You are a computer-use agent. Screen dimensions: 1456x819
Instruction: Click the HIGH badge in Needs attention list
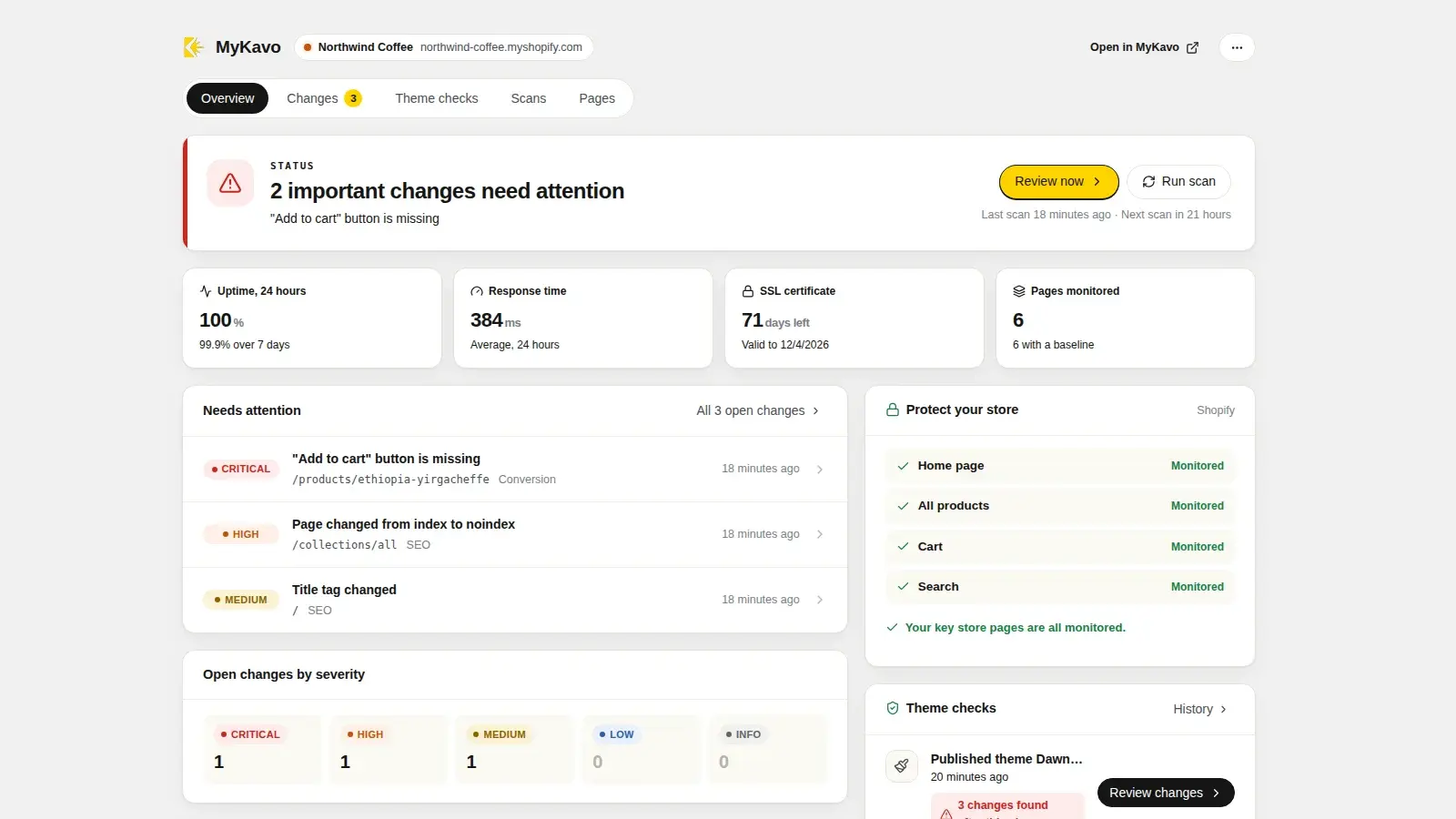pyautogui.click(x=241, y=534)
